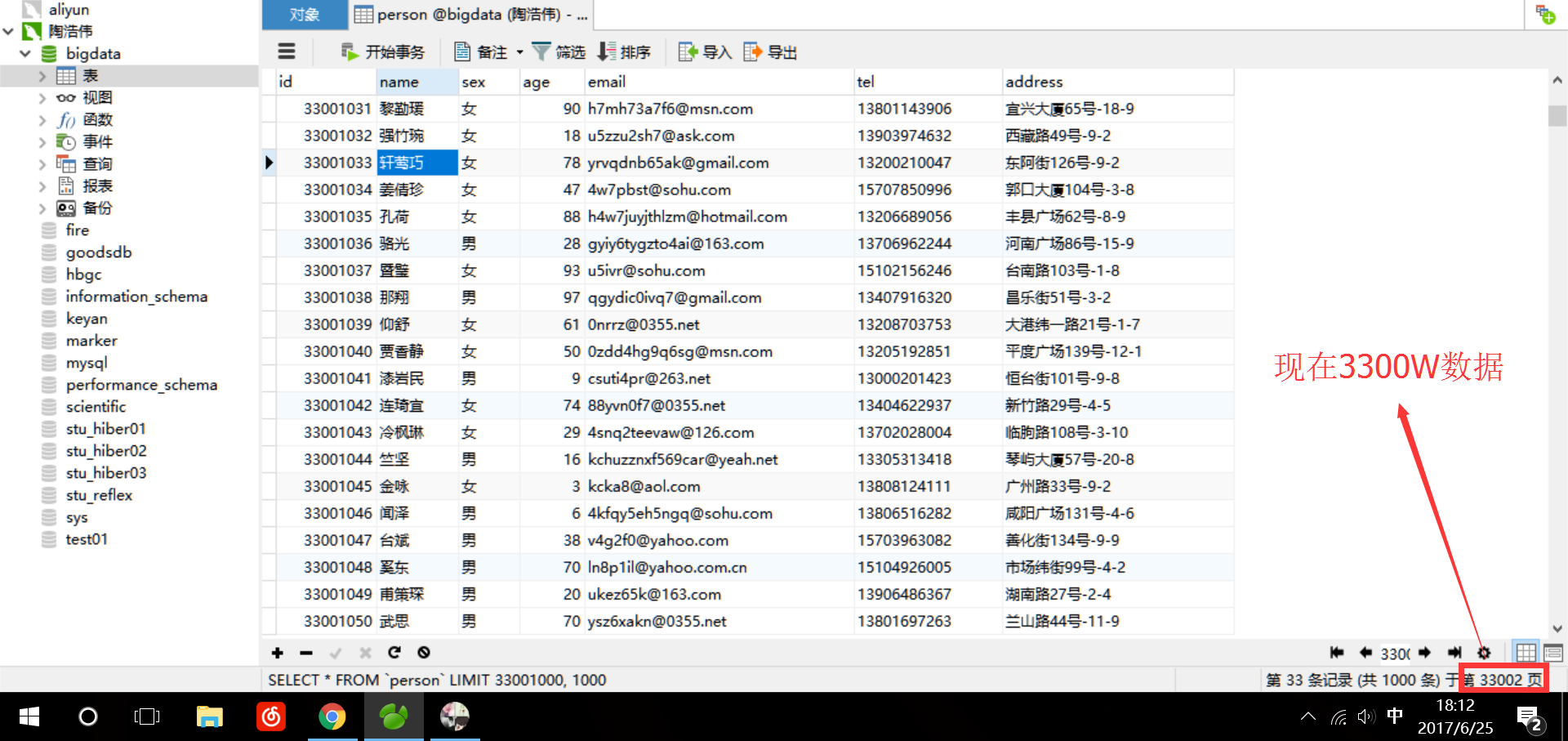Viewport: 1568px width, 741px height.
Task: Switch to the 对象 tab
Action: click(x=305, y=15)
